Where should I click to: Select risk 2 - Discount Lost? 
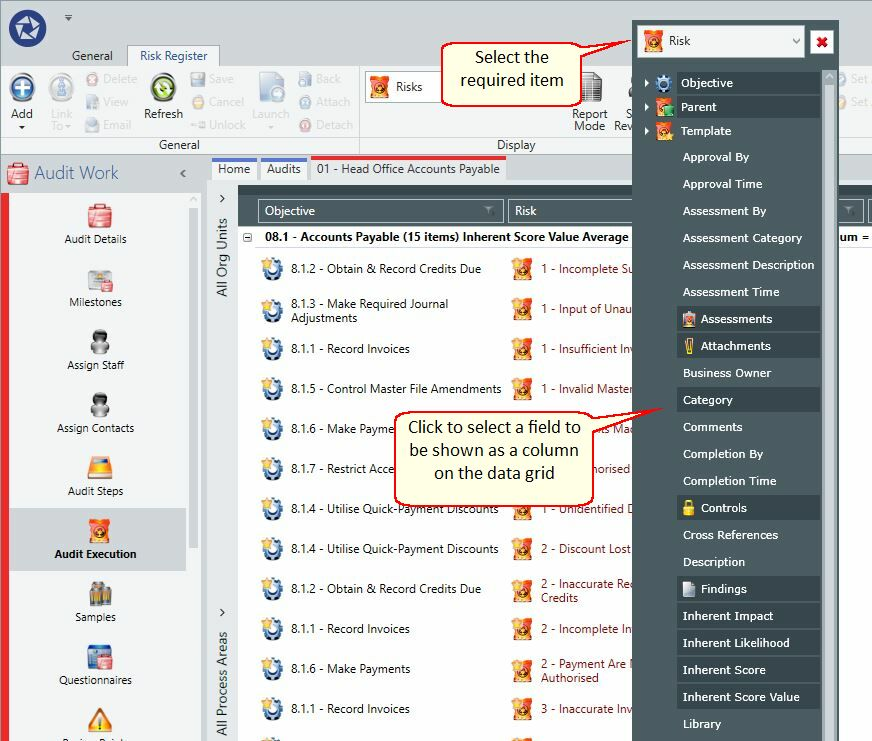(586, 549)
